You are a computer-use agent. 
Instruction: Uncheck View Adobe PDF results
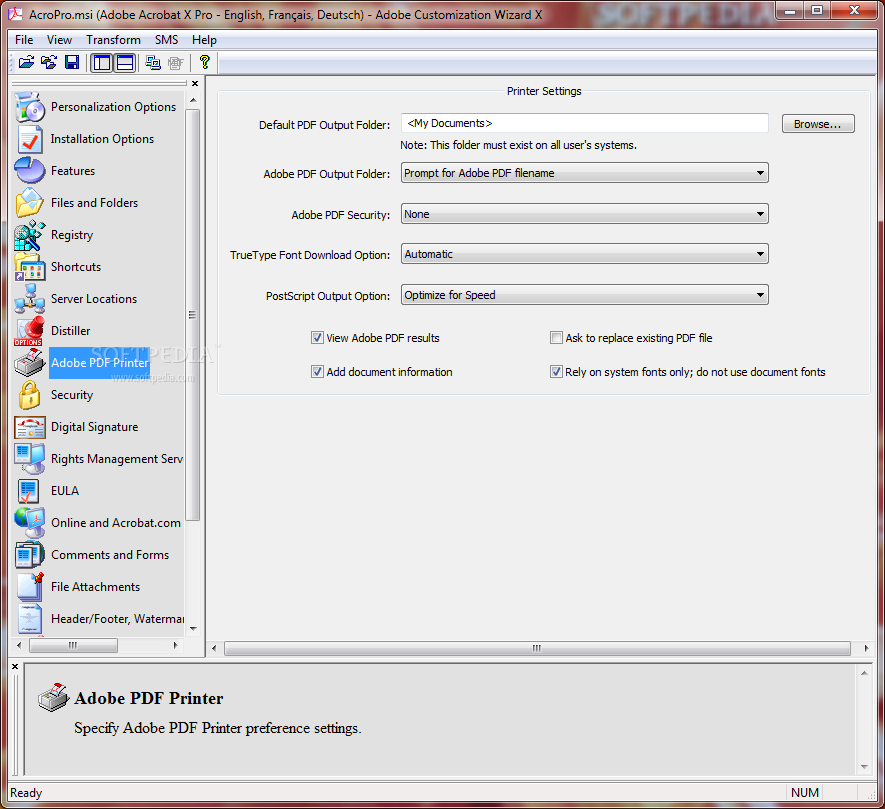click(317, 338)
